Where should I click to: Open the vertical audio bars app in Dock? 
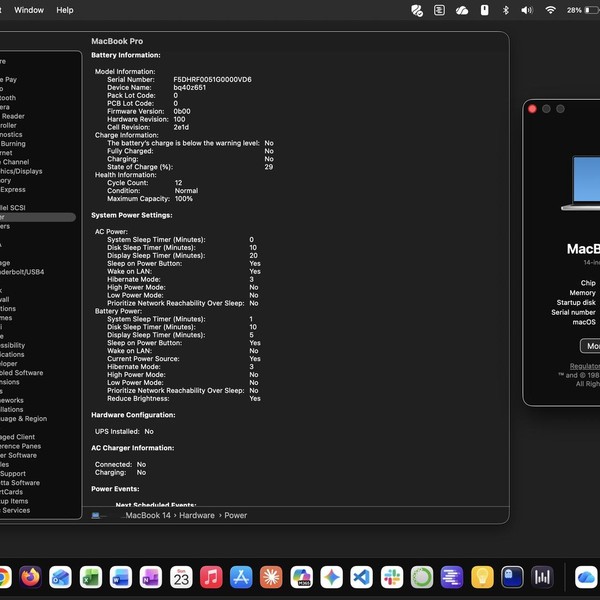click(542, 577)
